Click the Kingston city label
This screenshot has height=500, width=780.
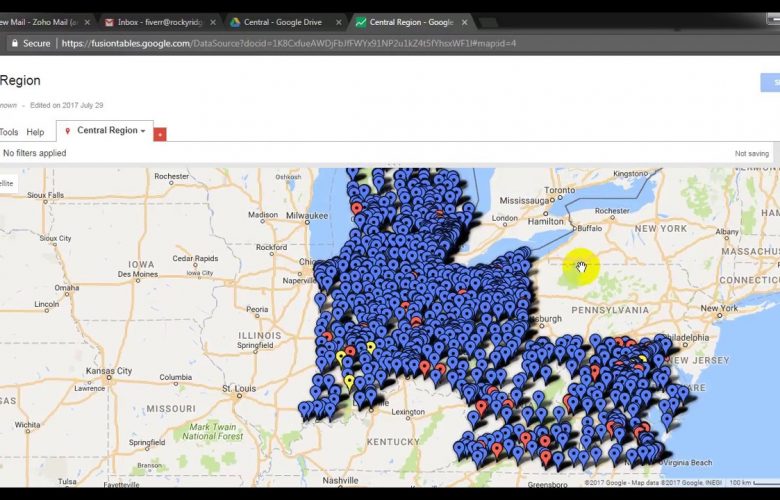click(631, 174)
